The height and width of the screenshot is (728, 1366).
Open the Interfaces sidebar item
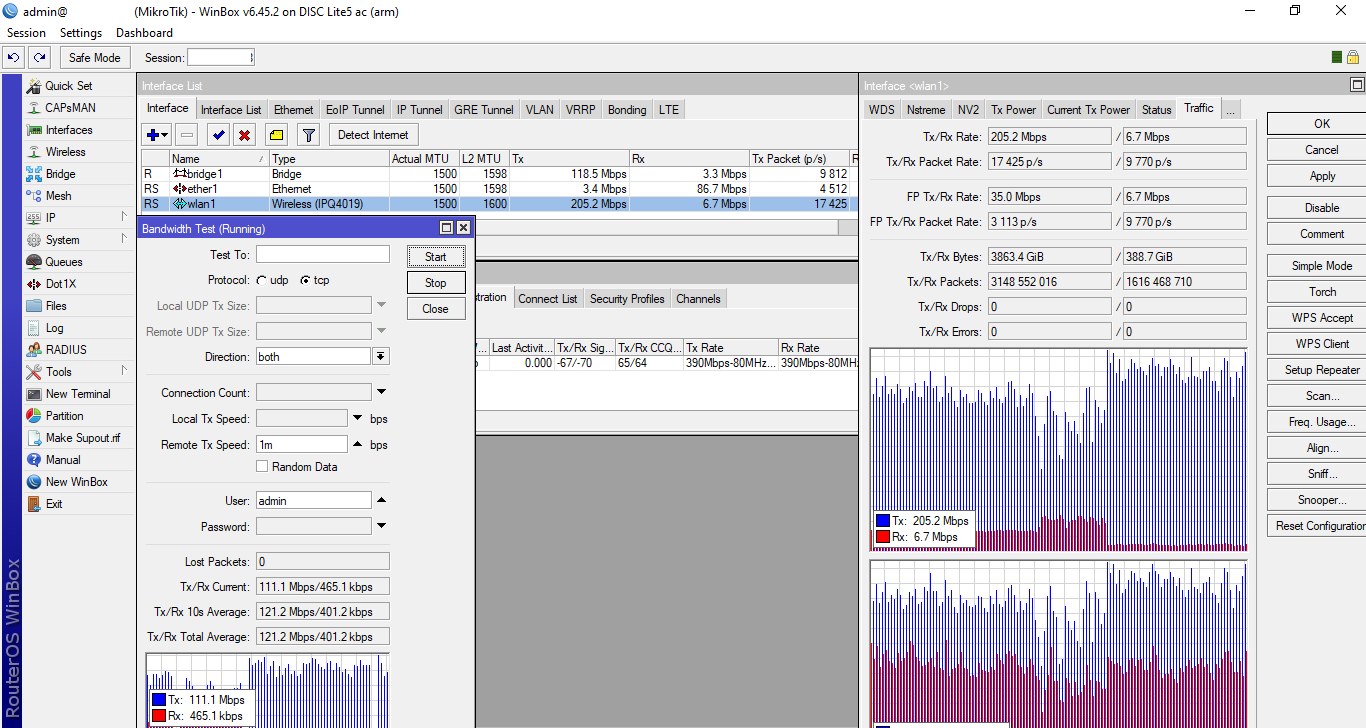point(68,130)
